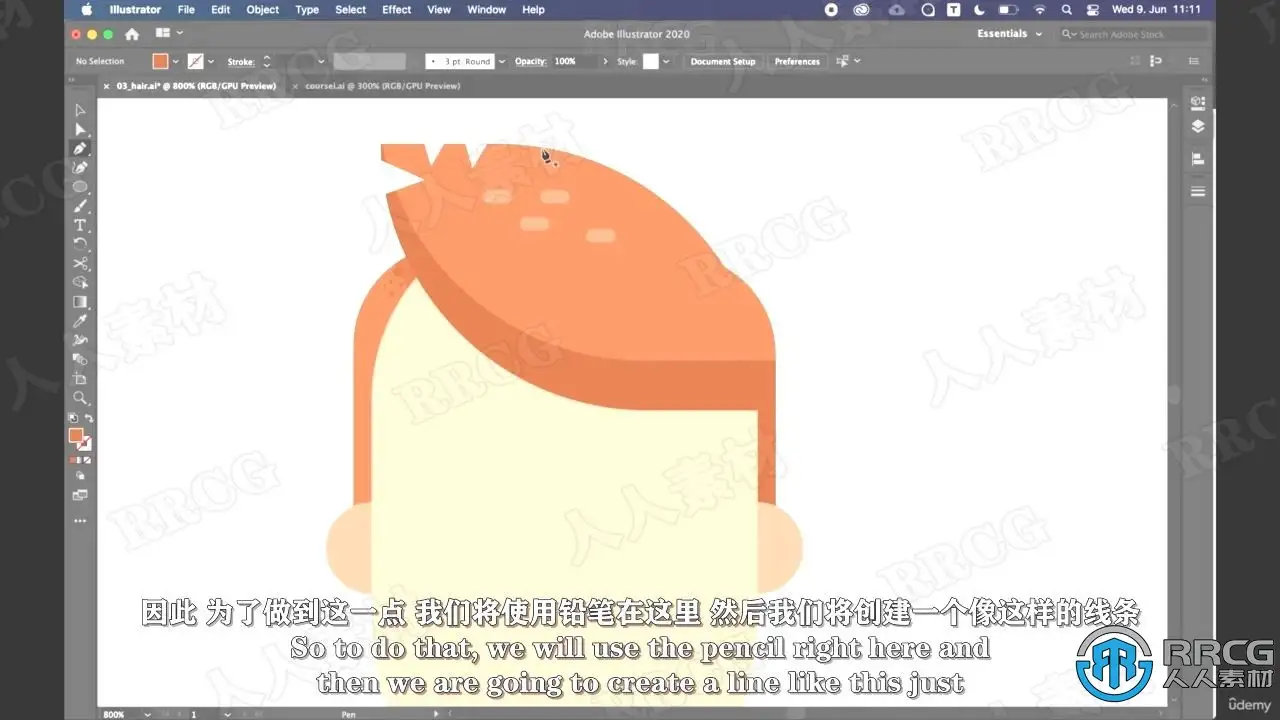
Task: Select the Direct Selection tool
Action: coord(80,129)
